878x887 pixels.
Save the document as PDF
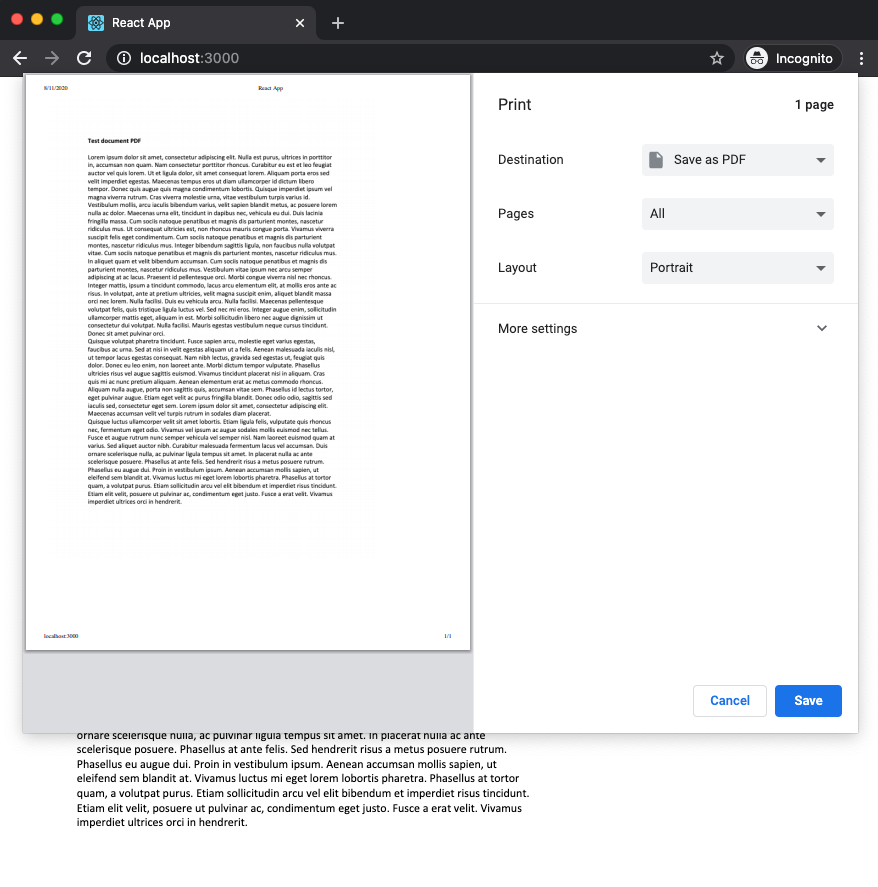[x=808, y=700]
